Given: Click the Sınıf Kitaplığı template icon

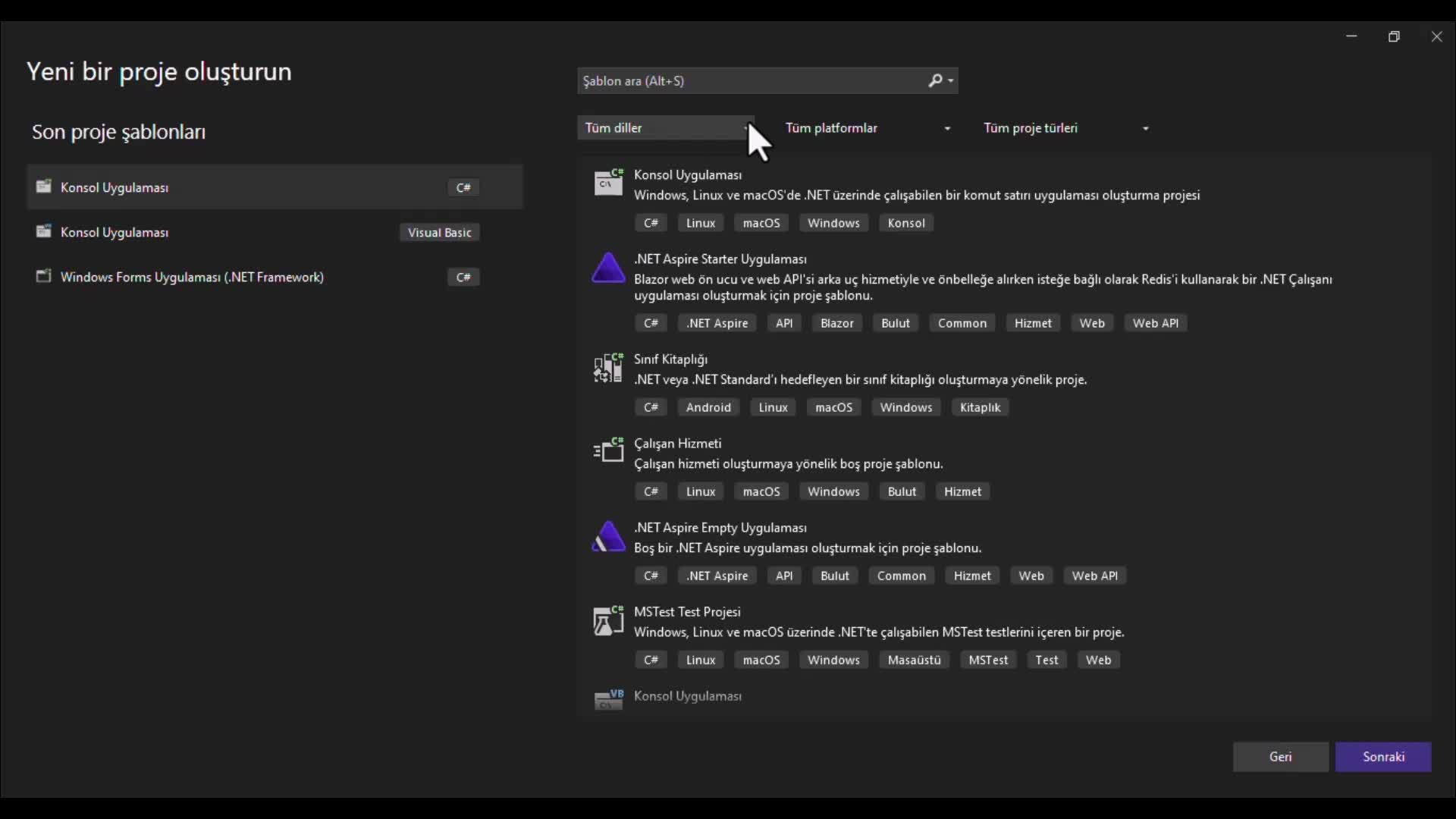Looking at the screenshot, I should (x=608, y=367).
